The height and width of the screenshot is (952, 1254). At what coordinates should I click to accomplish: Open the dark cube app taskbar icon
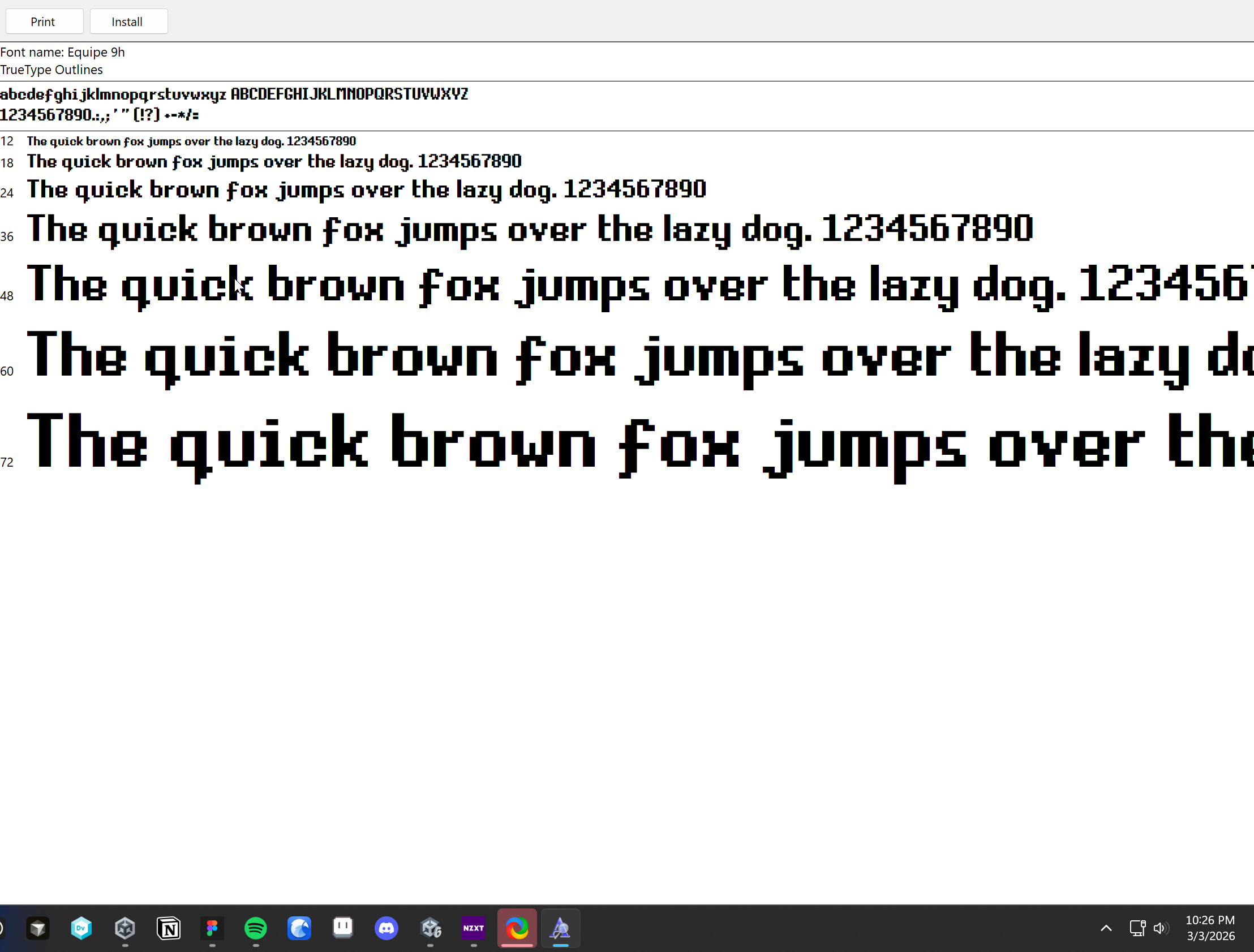click(38, 928)
